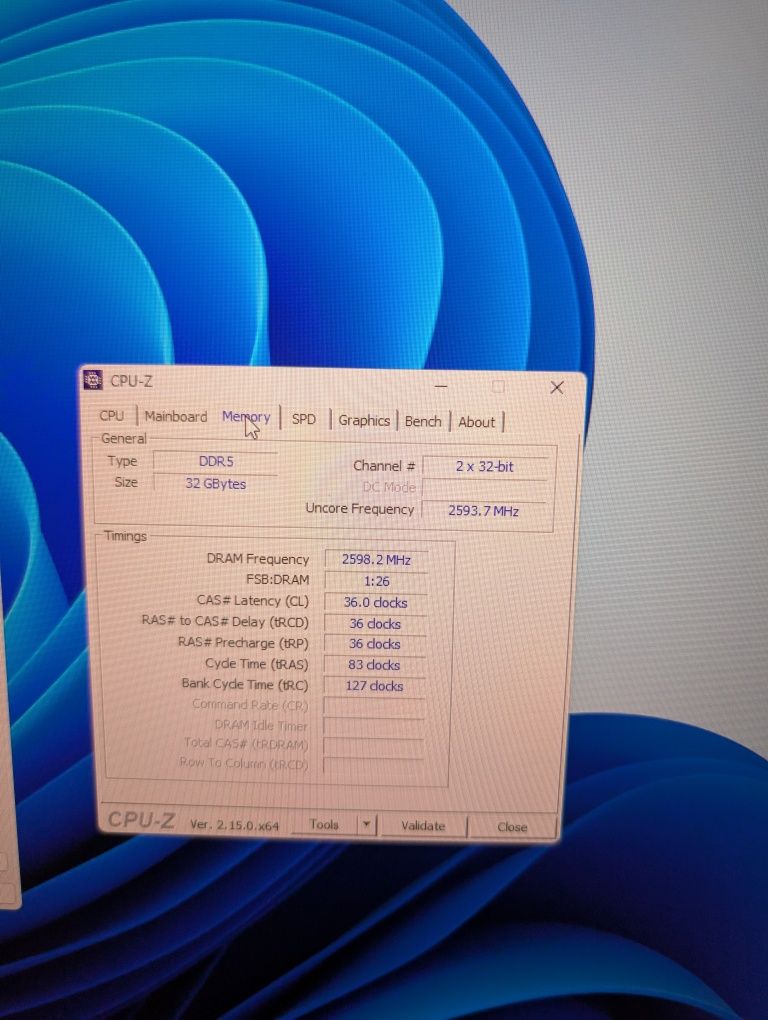This screenshot has height=1020, width=768.
Task: Click the CPU-Z title bar icon
Action: [x=93, y=379]
